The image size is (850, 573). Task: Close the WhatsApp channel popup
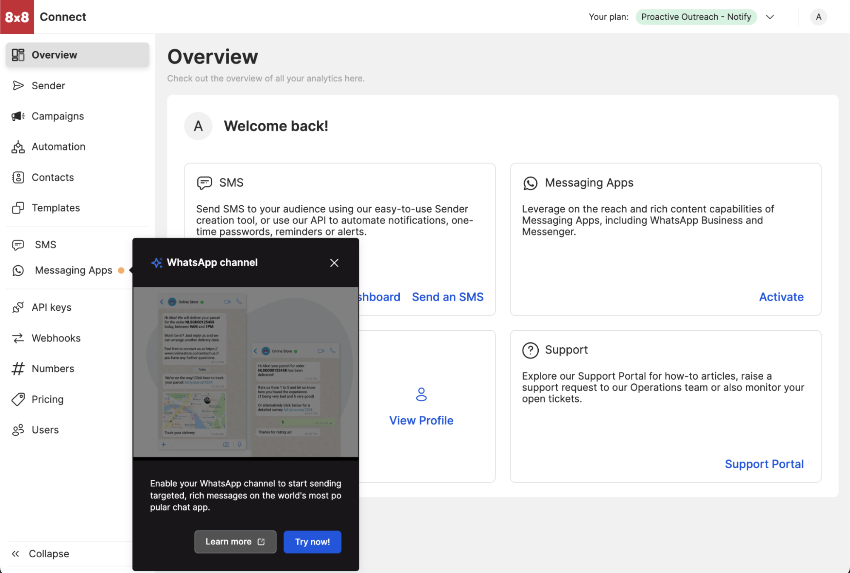point(334,263)
